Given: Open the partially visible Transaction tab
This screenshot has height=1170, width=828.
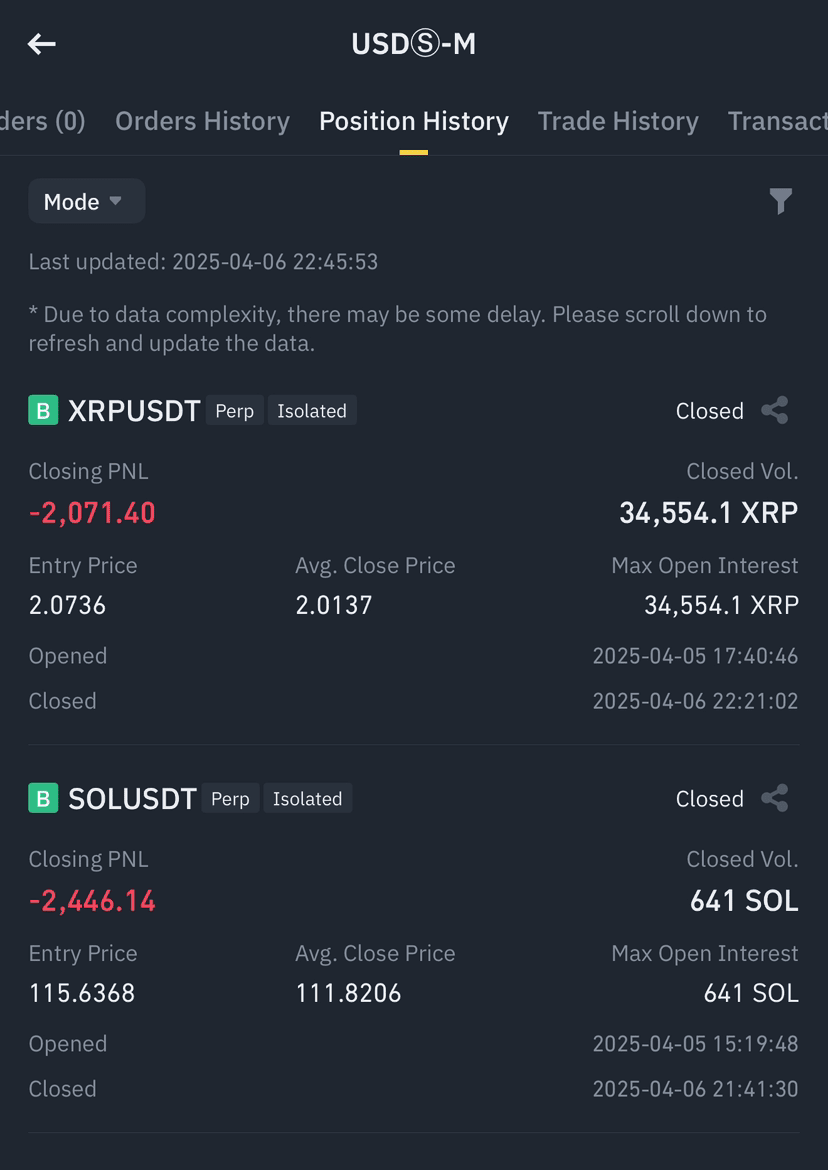Looking at the screenshot, I should tap(777, 121).
